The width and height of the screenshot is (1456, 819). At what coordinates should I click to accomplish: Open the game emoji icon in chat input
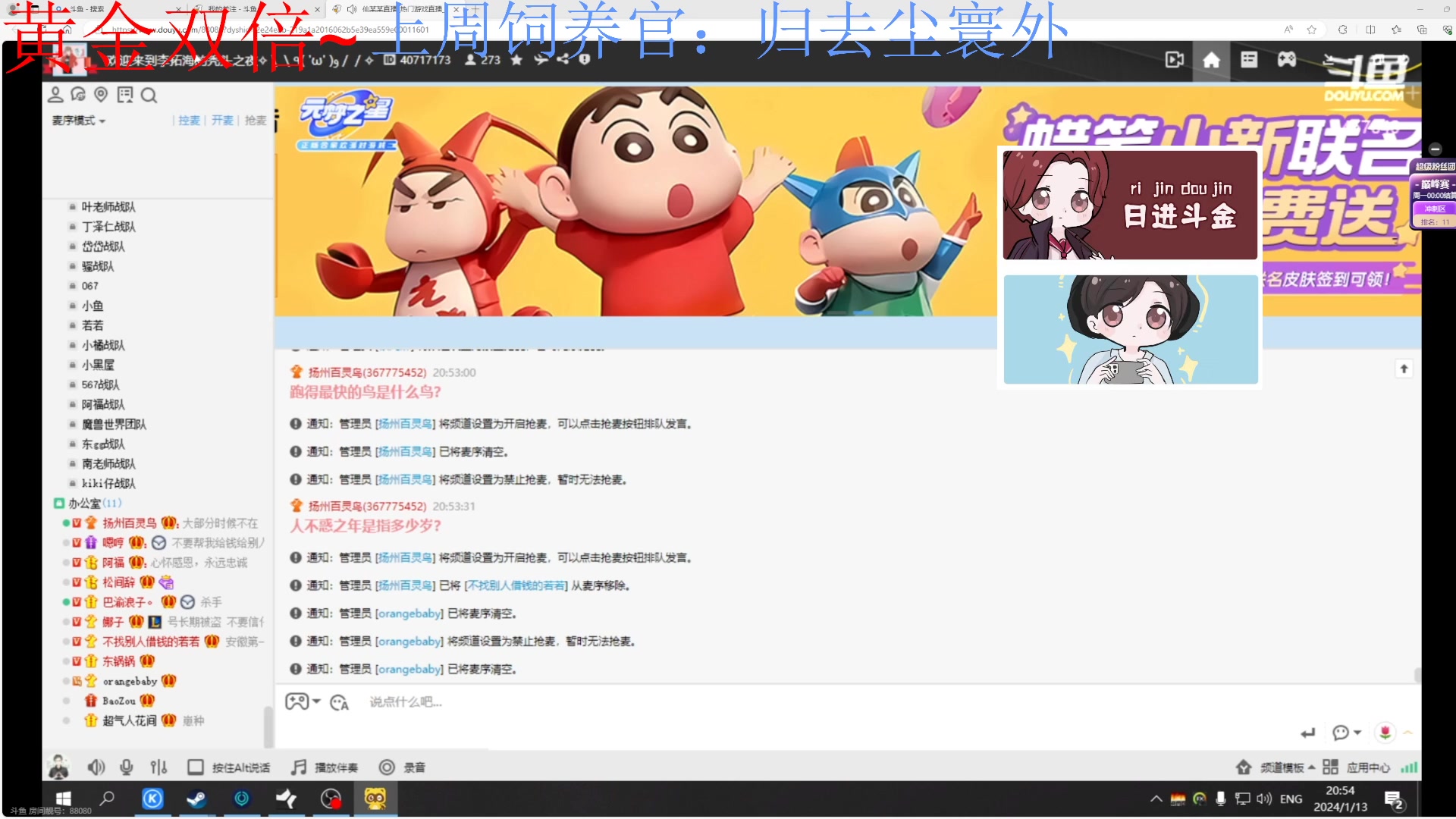click(297, 701)
